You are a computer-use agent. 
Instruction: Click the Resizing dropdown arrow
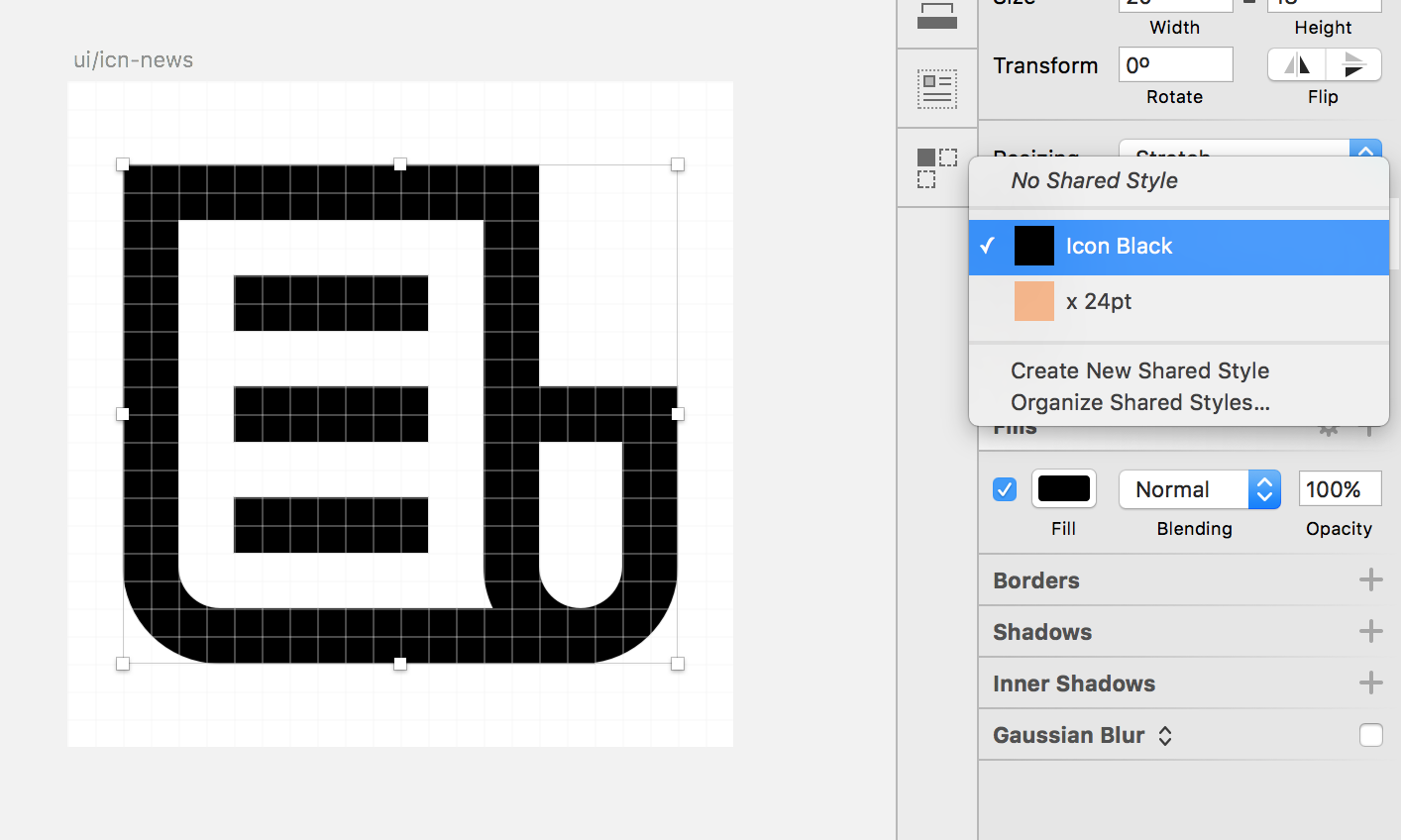tap(1365, 151)
